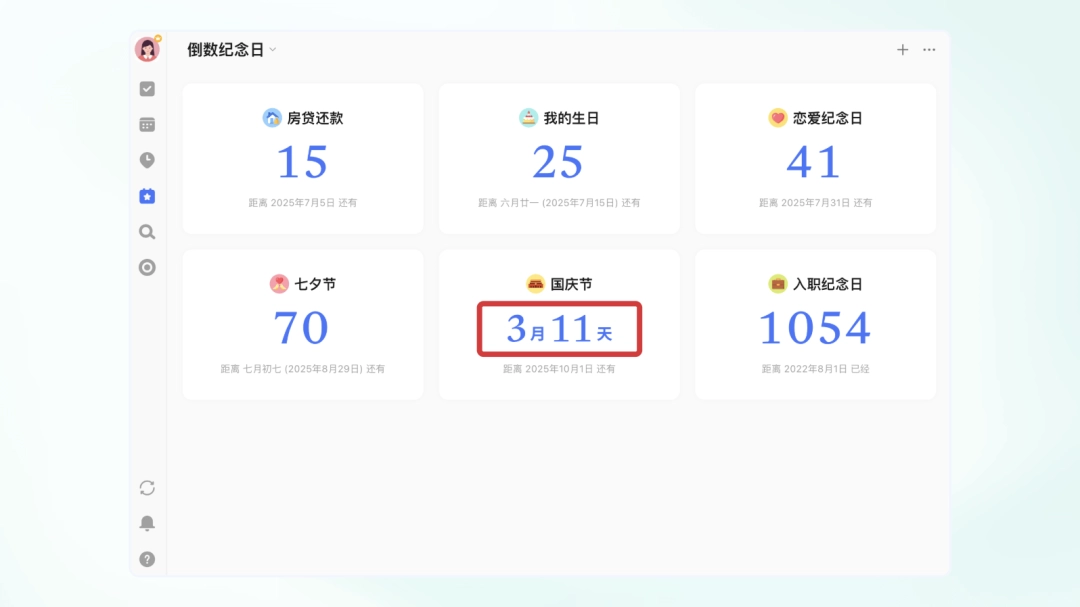Open help via the question mark icon
Screen dimensions: 1080x607
147,559
